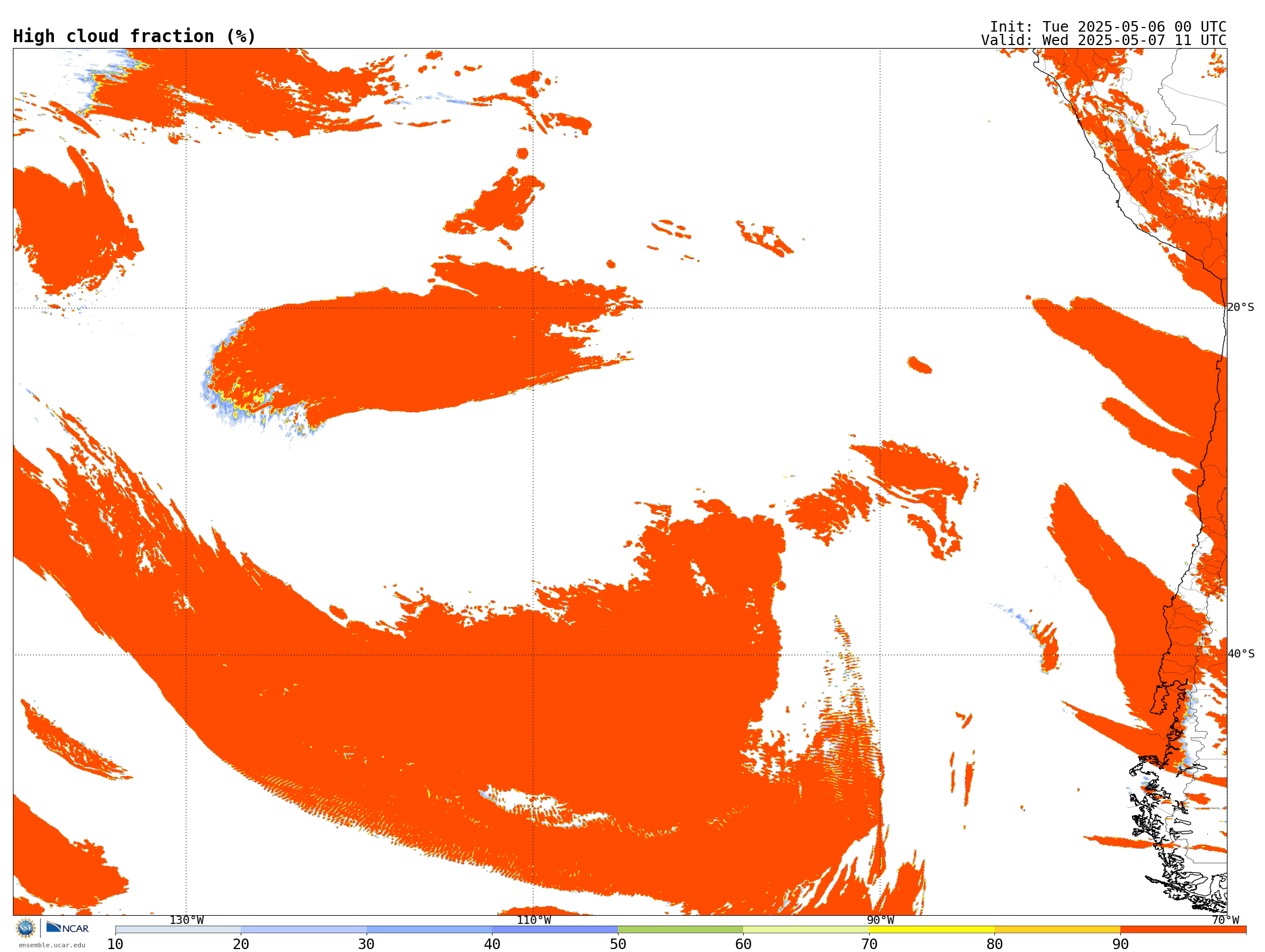Click the 130°W longitude label
Screen dimensions: 1265x952
click(187, 920)
